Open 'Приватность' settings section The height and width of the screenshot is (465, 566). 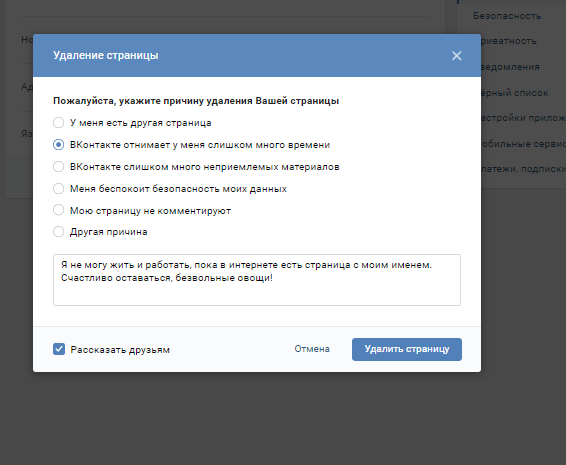[x=509, y=41]
